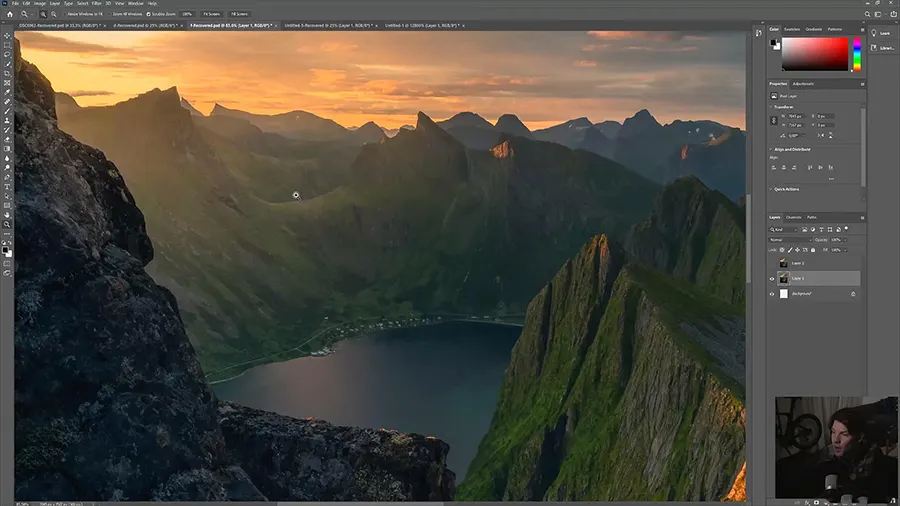This screenshot has height=506, width=900.
Task: Select the Move tool
Action: coord(7,36)
